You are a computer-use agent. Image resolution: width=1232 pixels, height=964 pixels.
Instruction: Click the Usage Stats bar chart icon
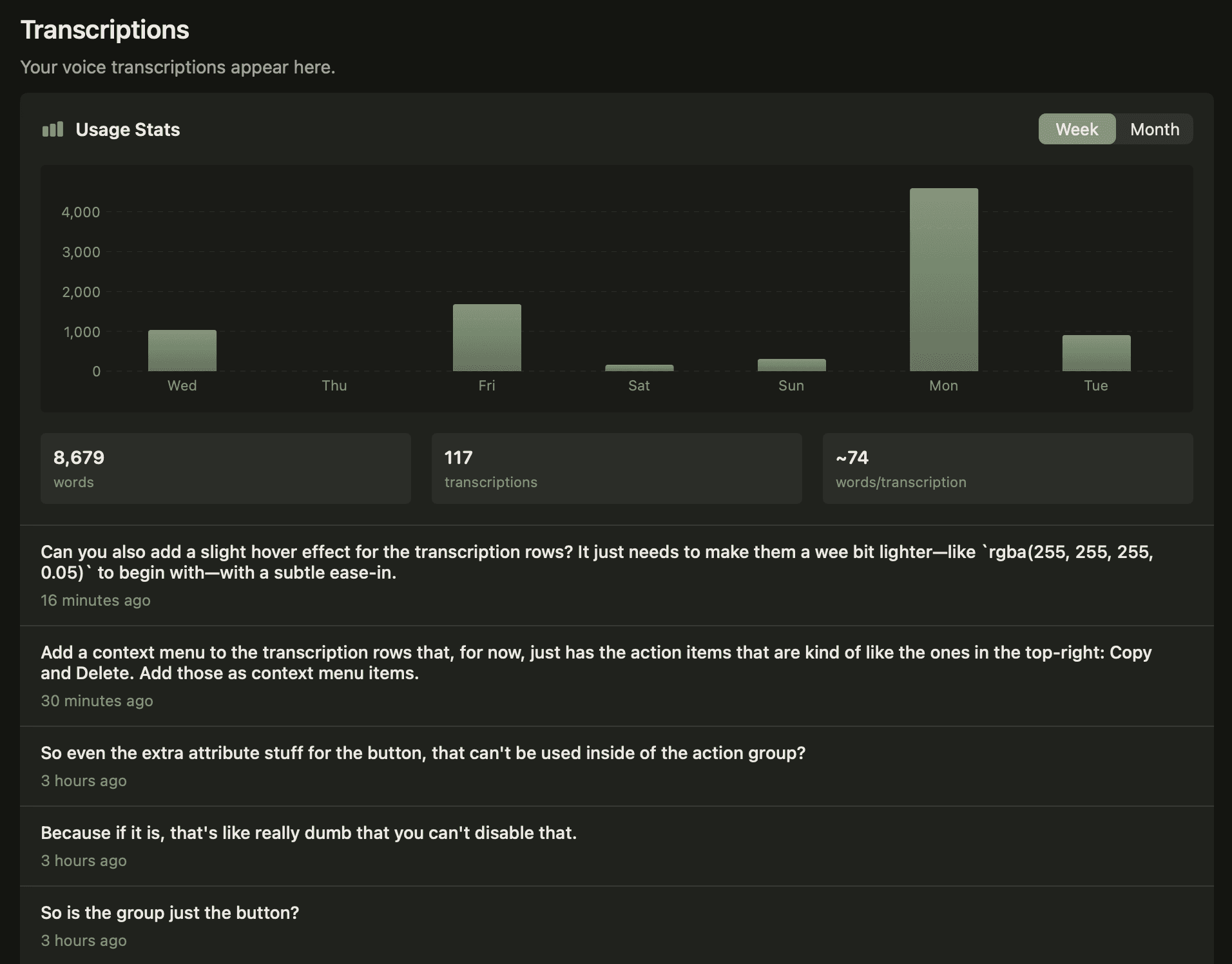(x=53, y=130)
